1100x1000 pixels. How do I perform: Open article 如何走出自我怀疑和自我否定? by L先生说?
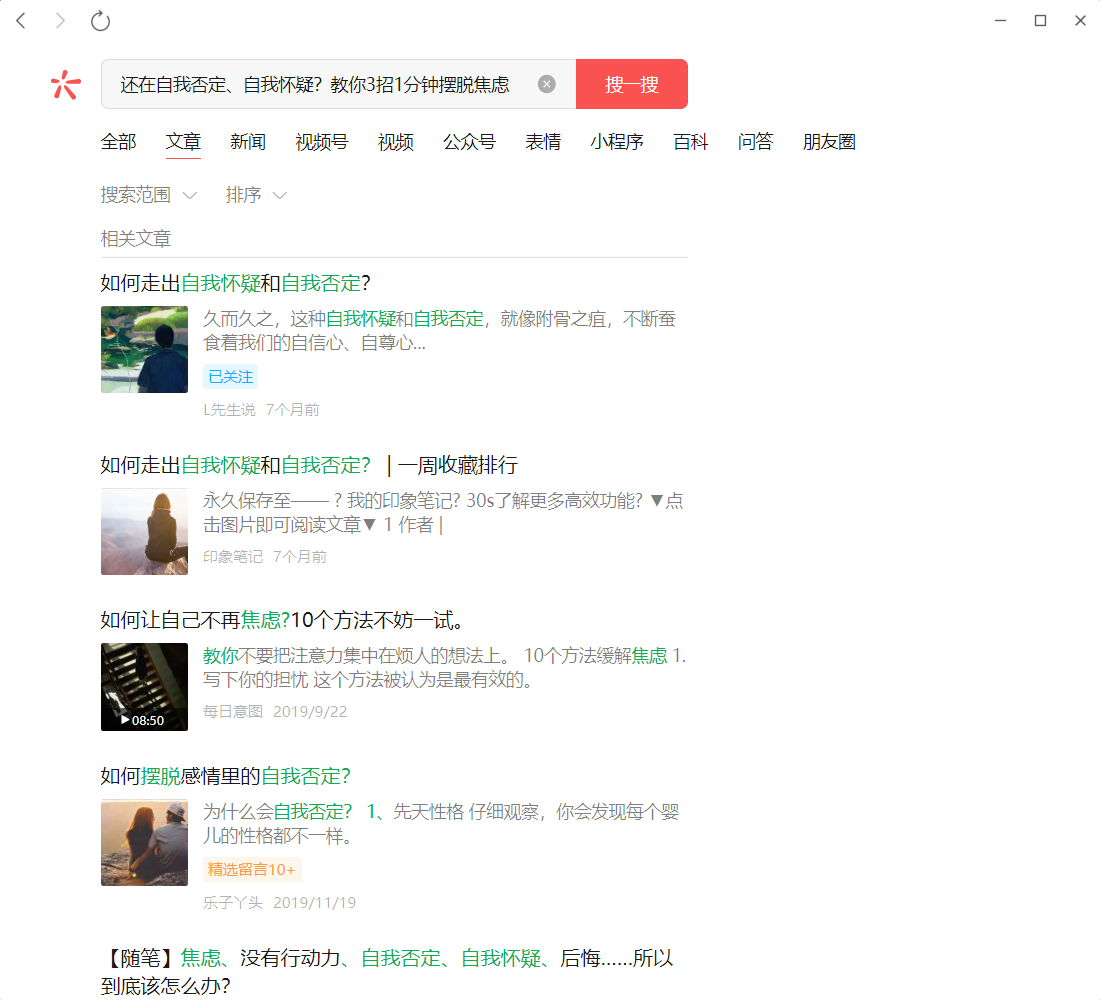(235, 284)
